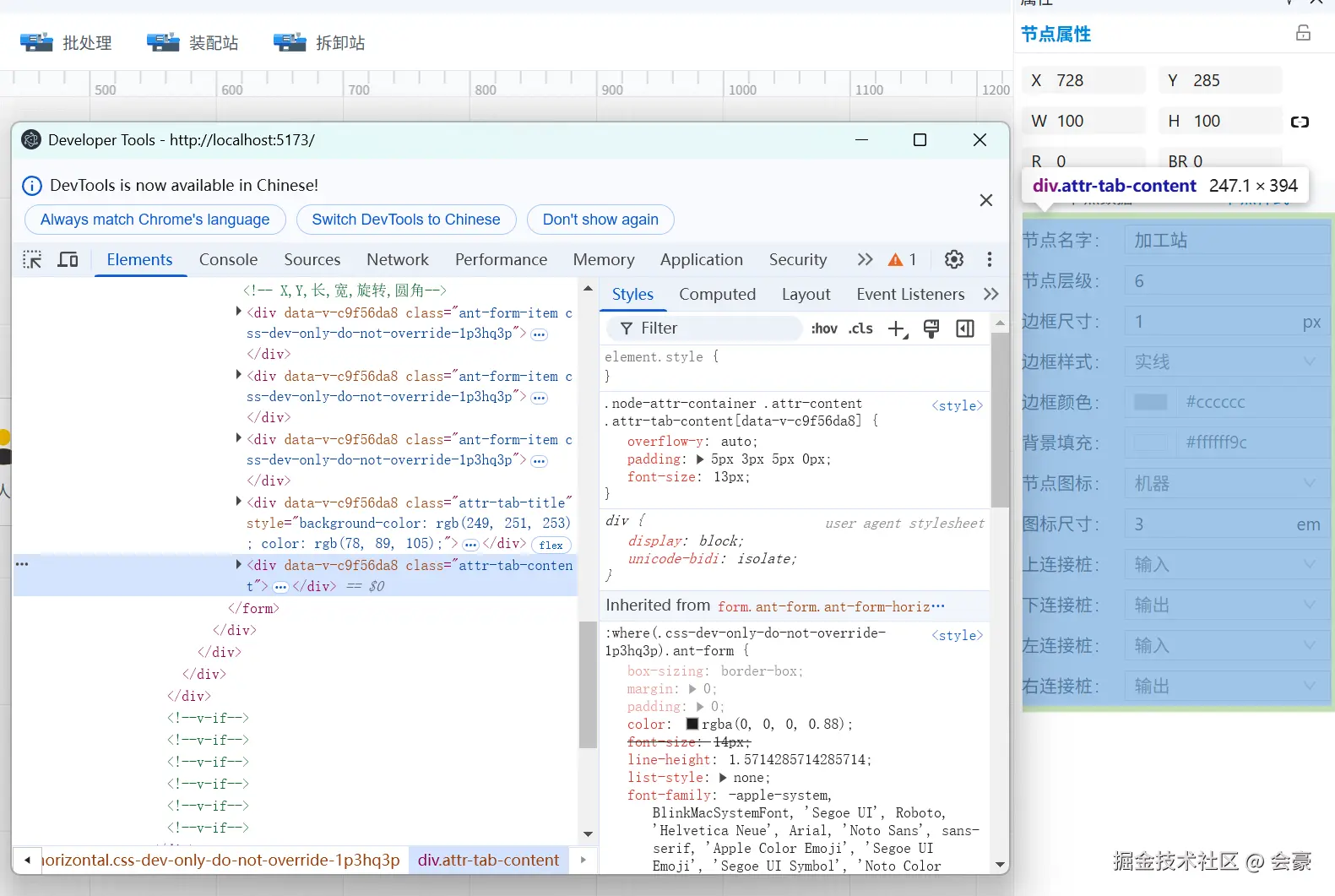Expand list-style shorthand property
The width and height of the screenshot is (1335, 896).
pyautogui.click(x=723, y=778)
